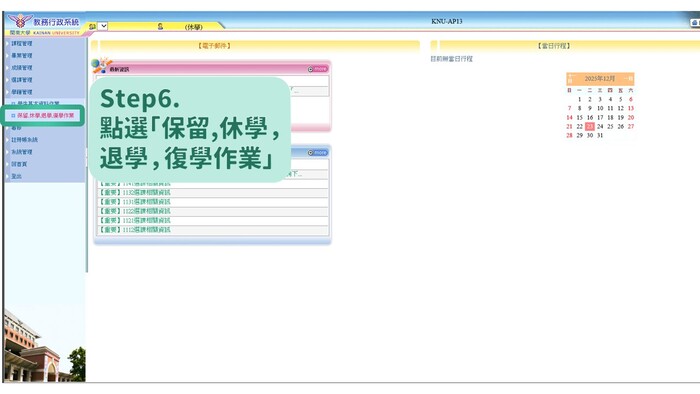Expand the 課程管理 sidebar menu
The height and width of the screenshot is (394, 700).
[x=21, y=44]
